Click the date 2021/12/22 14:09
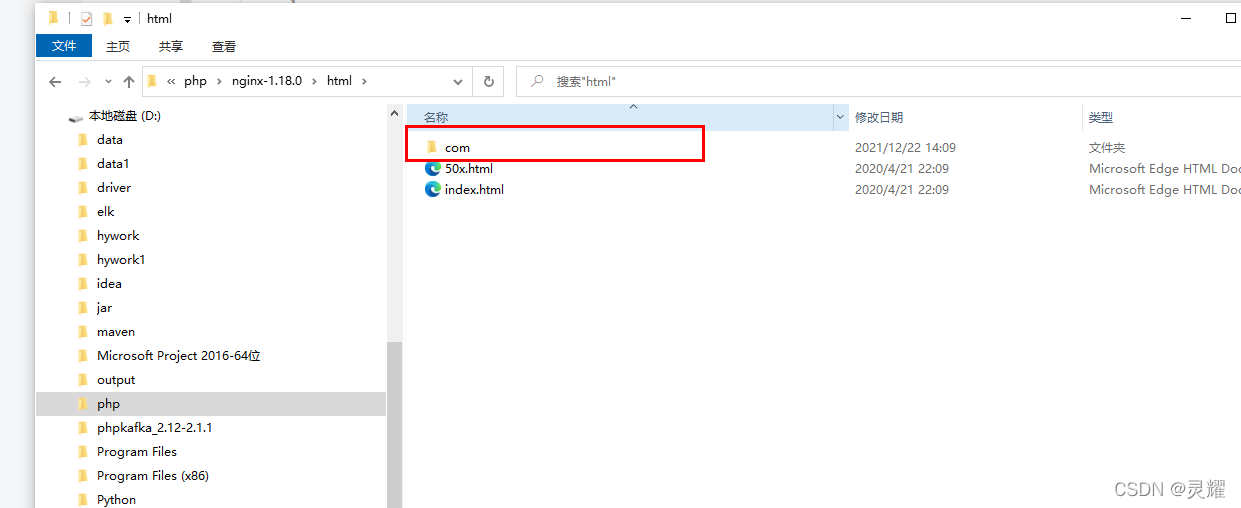The image size is (1241, 508). 905,147
